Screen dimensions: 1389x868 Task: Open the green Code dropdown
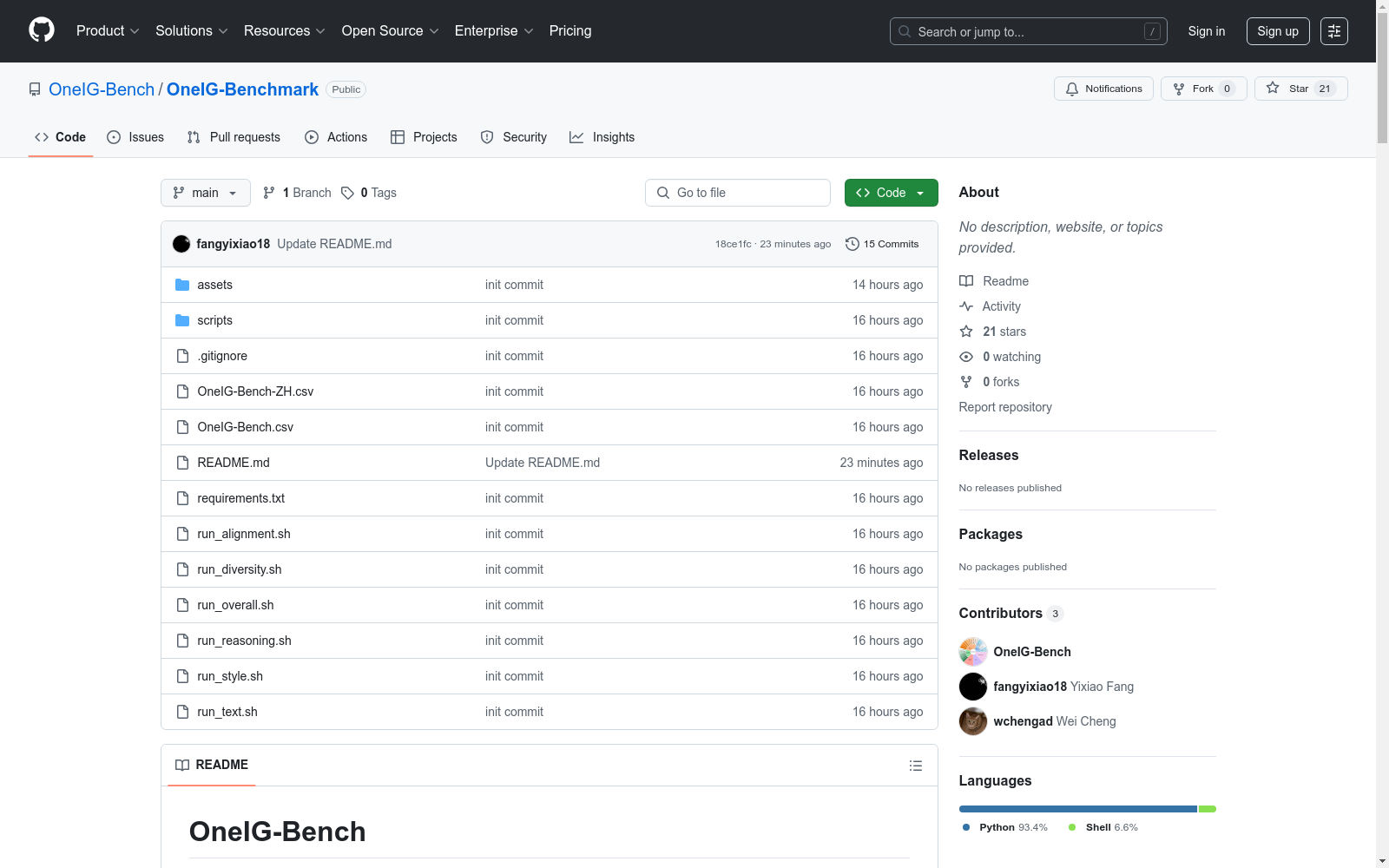point(891,193)
